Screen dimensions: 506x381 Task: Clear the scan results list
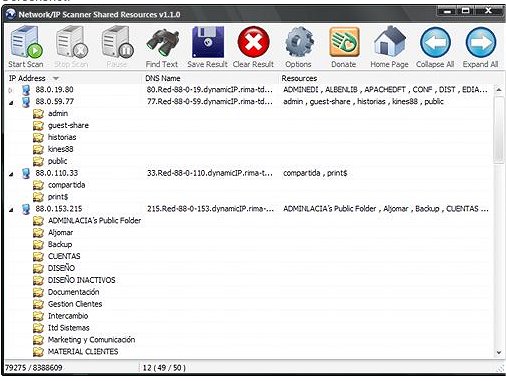[x=253, y=47]
